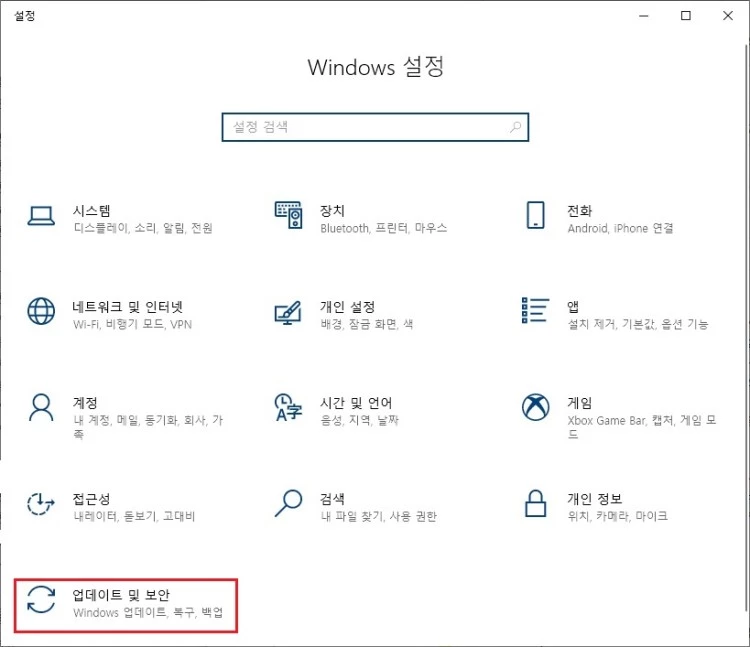Focus the 설정 검색 search field
The width and height of the screenshot is (750, 647).
(x=375, y=127)
